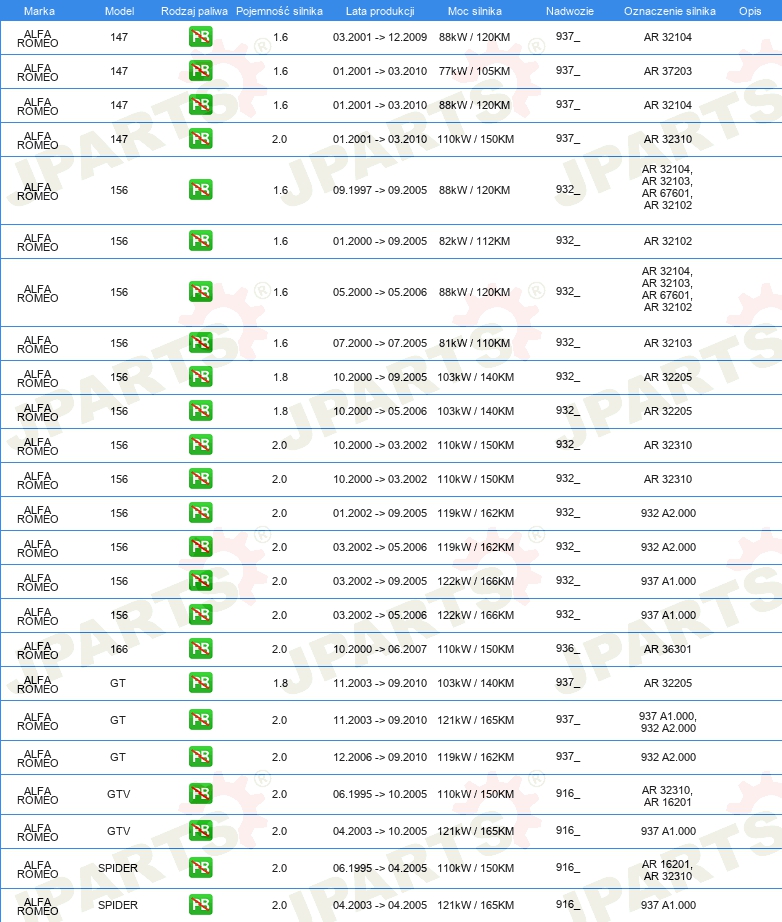Click petrol icon in GT 1.8 row
Image resolution: width=782 pixels, height=922 pixels.
tap(200, 683)
